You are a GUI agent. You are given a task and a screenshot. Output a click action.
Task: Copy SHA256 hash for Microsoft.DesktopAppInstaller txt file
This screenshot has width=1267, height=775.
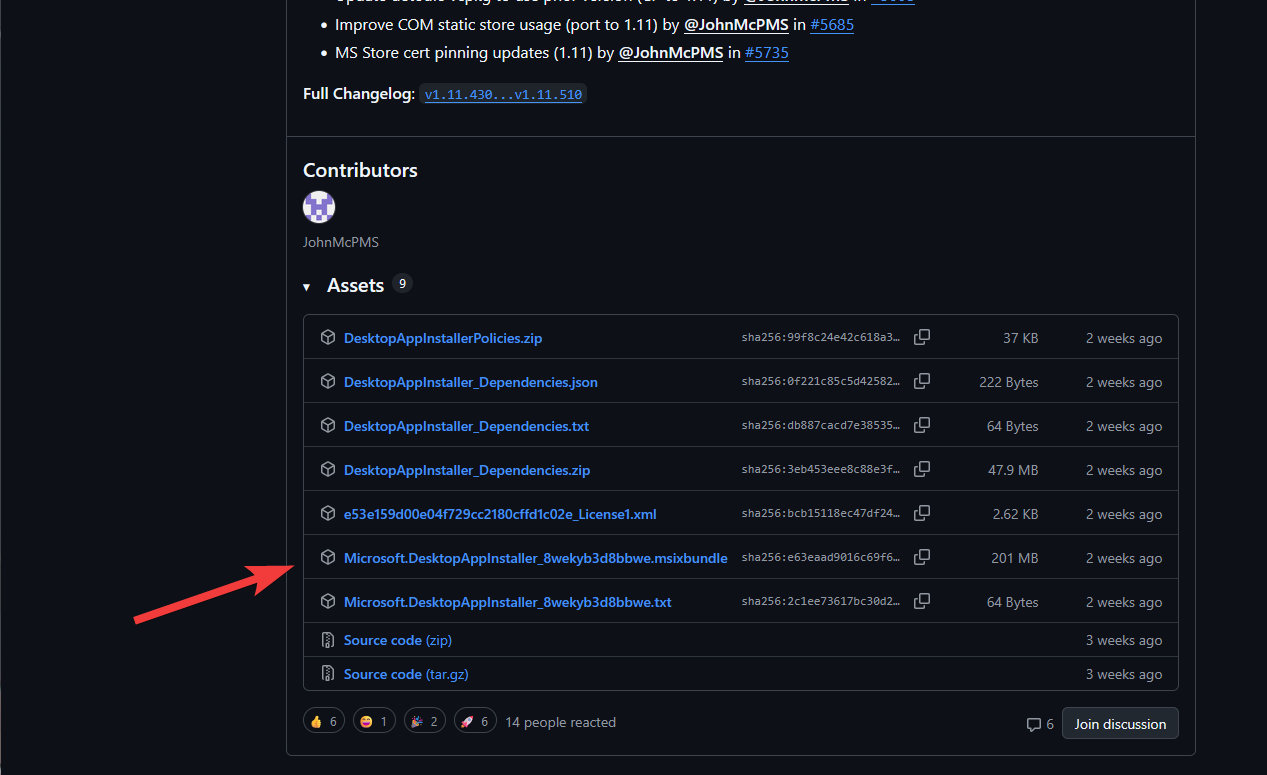point(922,601)
